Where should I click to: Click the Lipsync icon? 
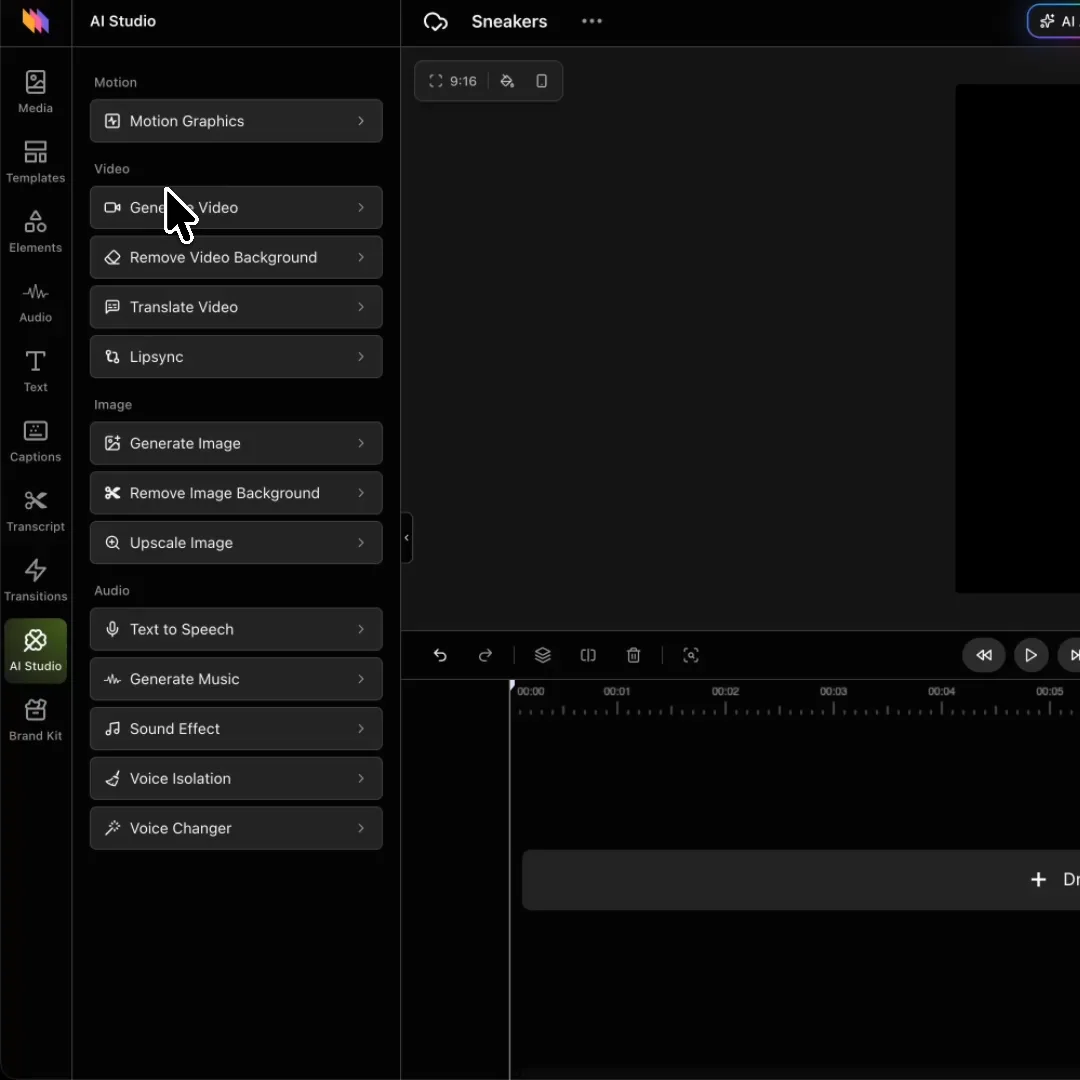pyautogui.click(x=112, y=357)
